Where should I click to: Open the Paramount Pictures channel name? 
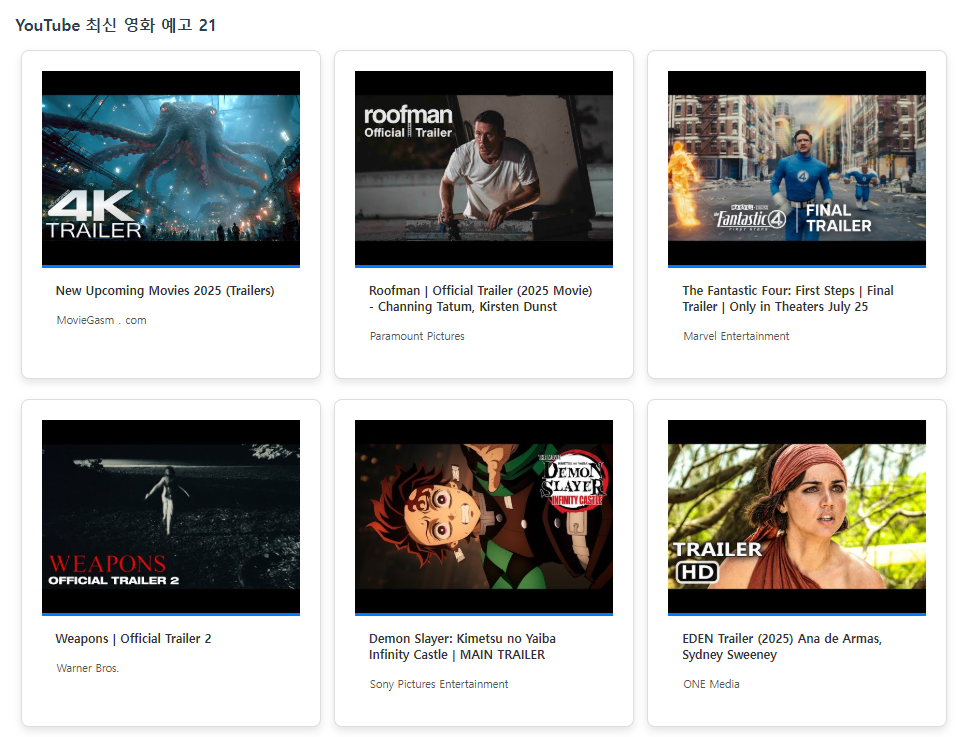tap(417, 336)
